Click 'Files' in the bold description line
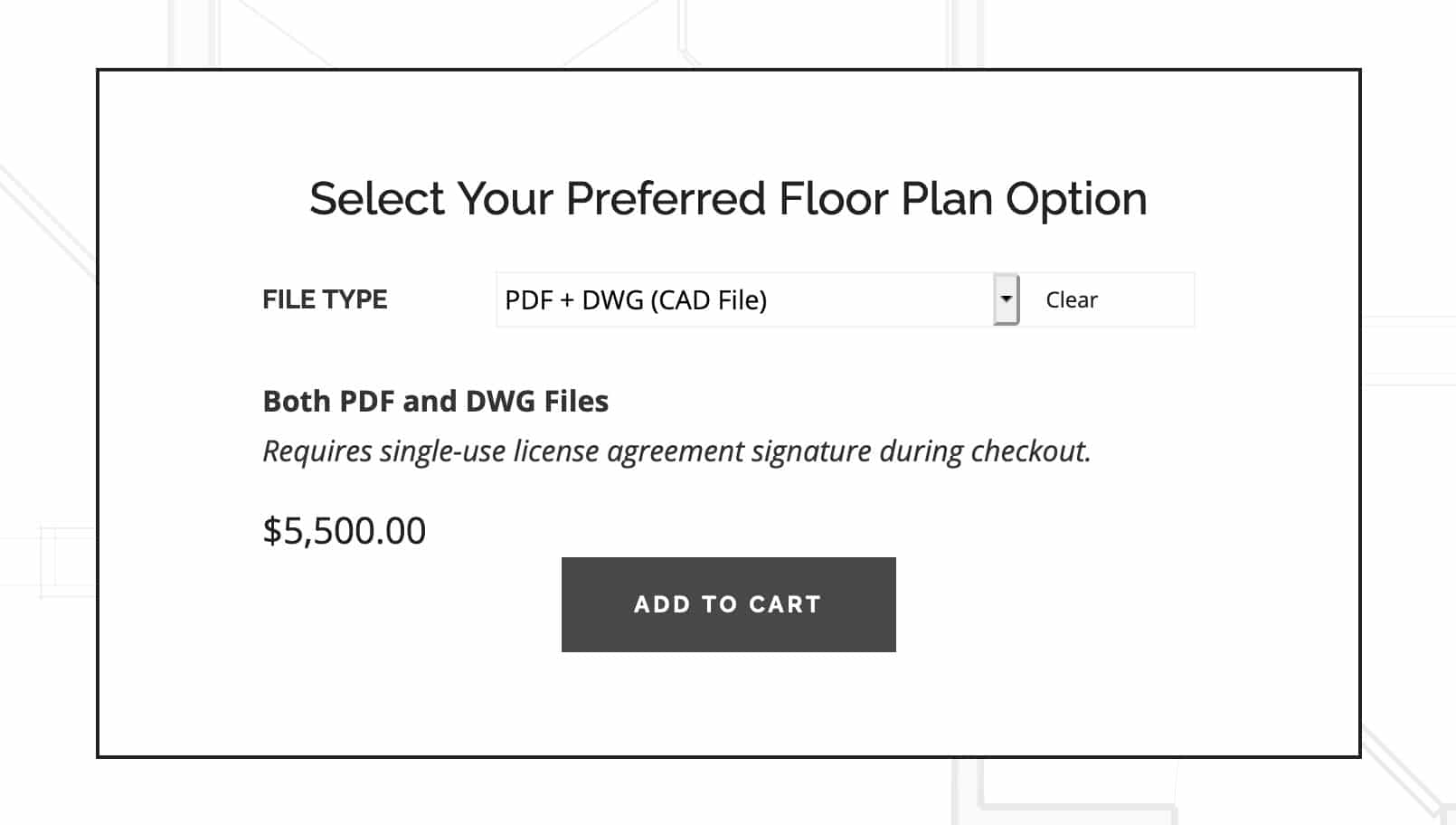The image size is (1456, 825). coord(576,401)
